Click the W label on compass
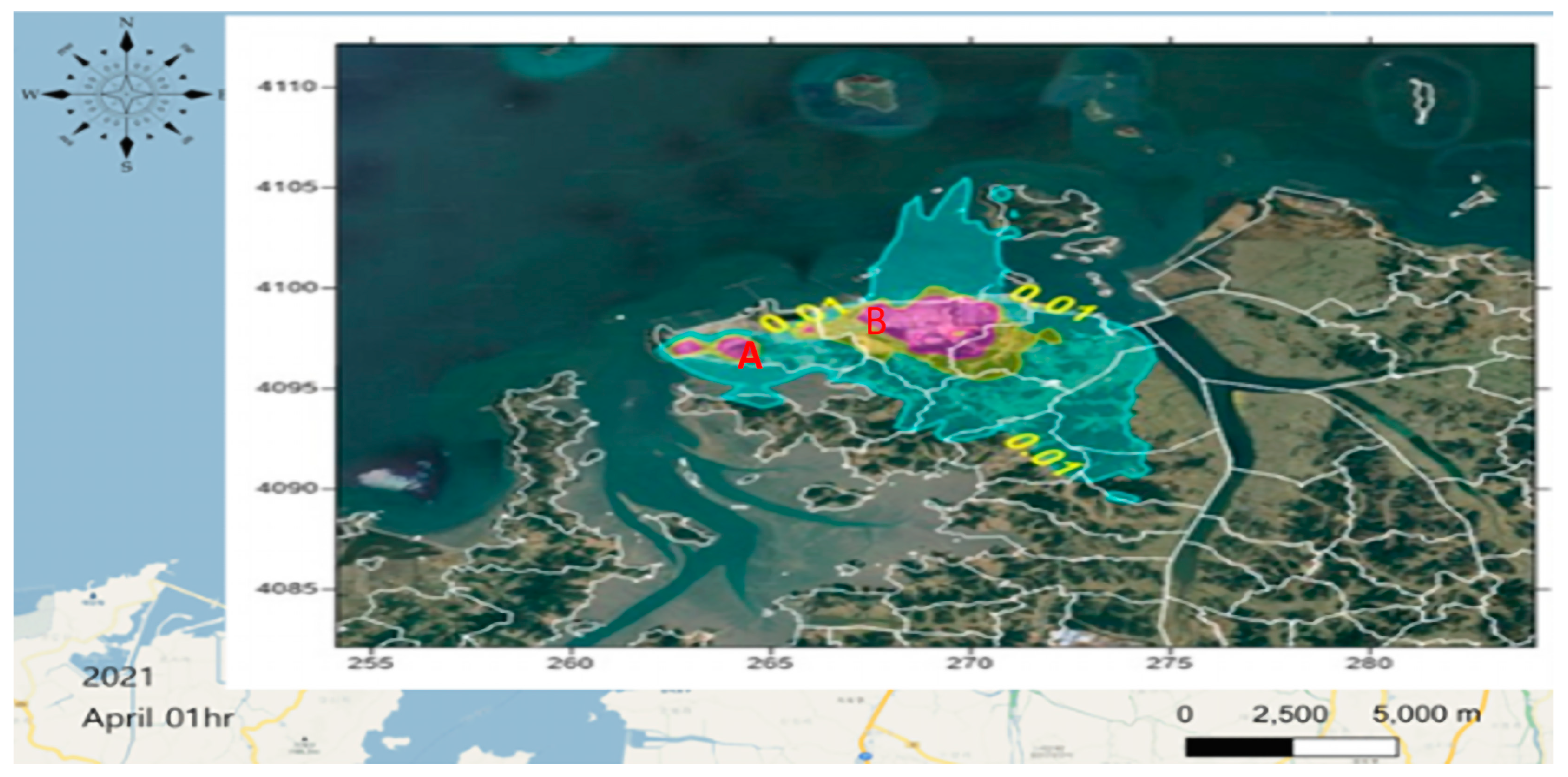 click(x=29, y=94)
